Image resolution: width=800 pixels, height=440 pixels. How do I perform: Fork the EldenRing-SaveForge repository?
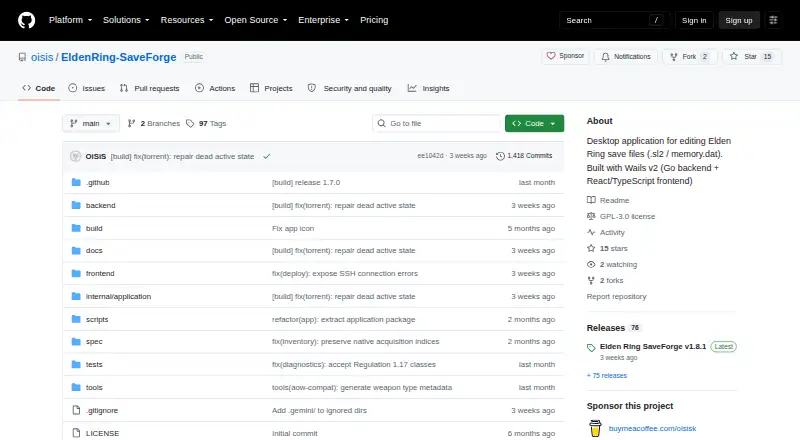point(690,57)
